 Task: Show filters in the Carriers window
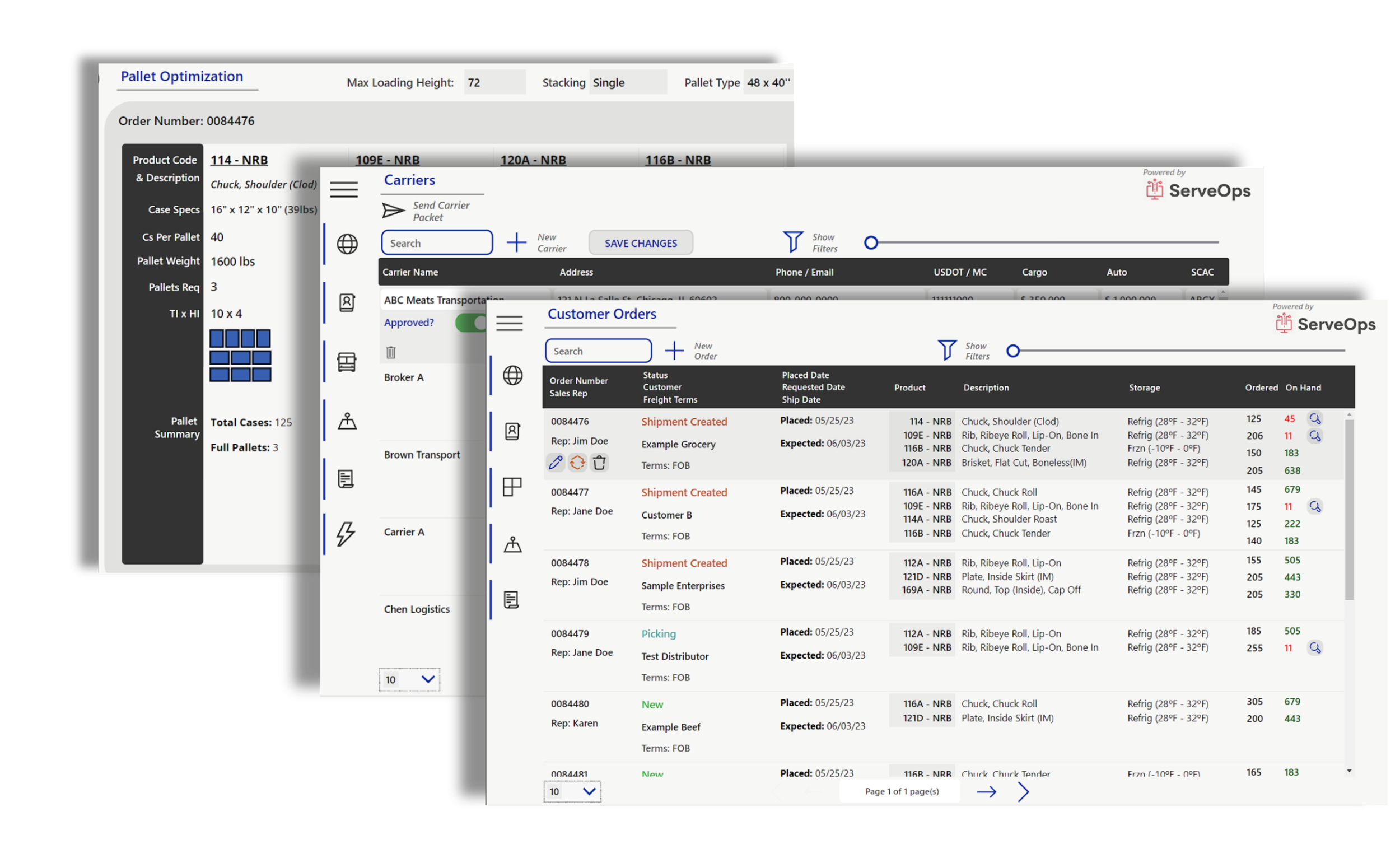pyautogui.click(x=792, y=241)
